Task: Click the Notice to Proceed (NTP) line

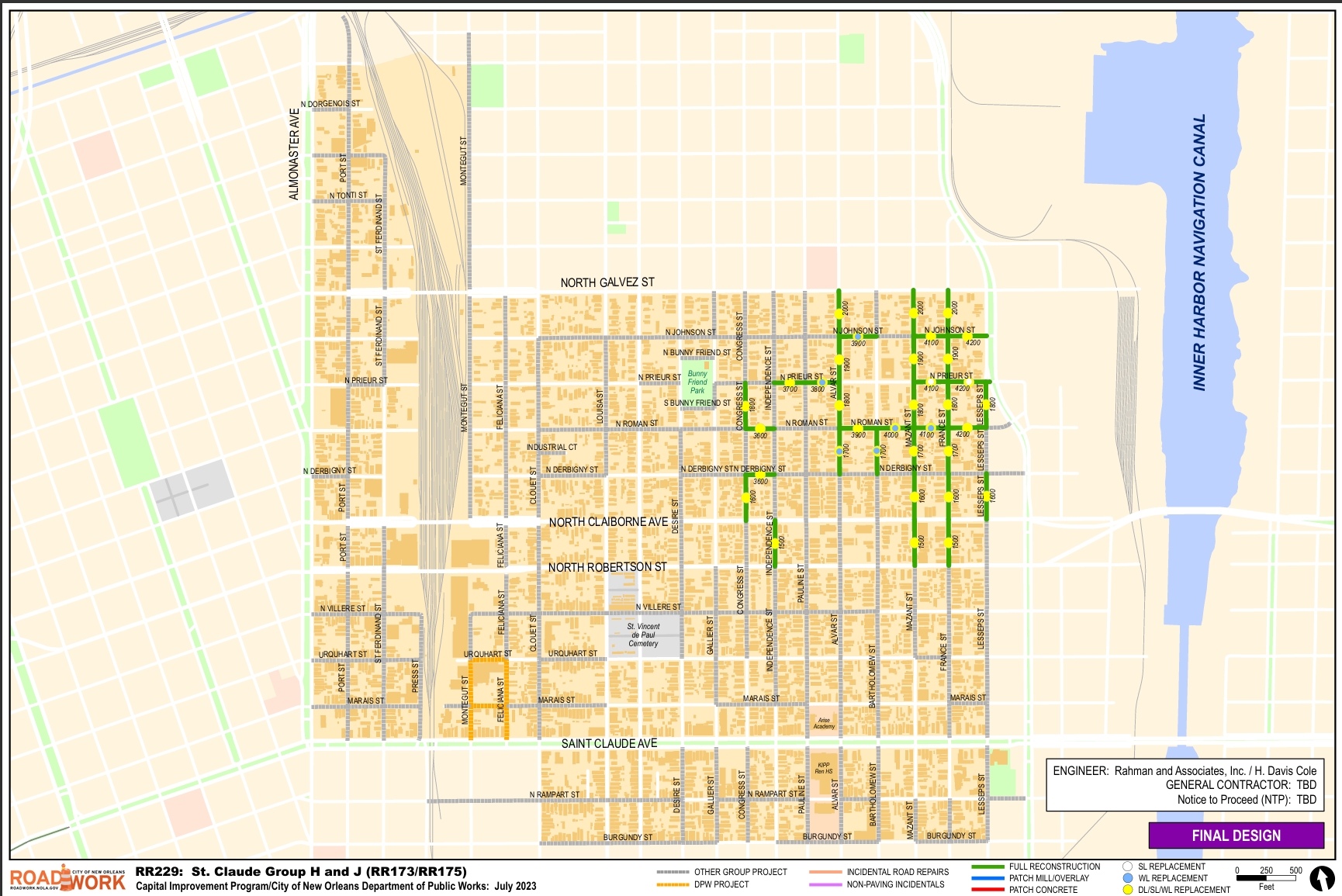Action: click(1247, 800)
